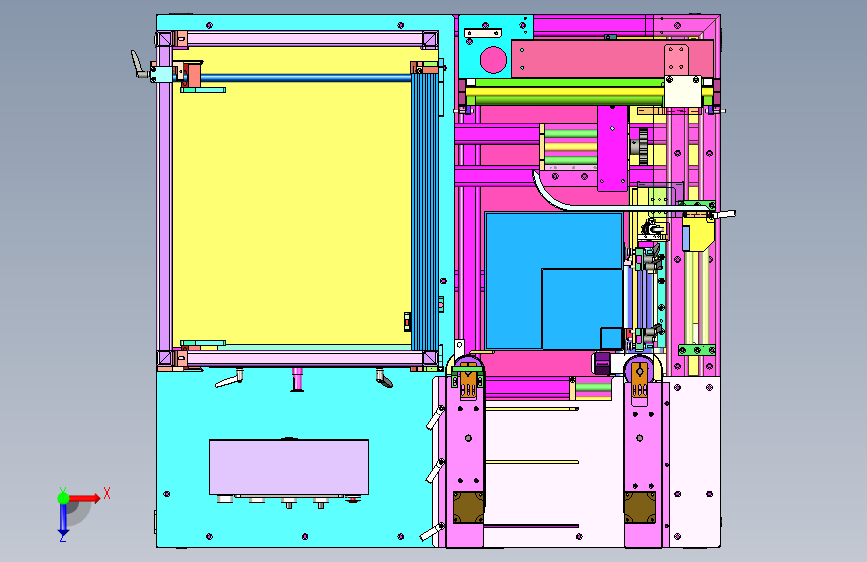The image size is (867, 562).
Task: Click the green Y axis dot on the triad
Action: (x=63, y=498)
